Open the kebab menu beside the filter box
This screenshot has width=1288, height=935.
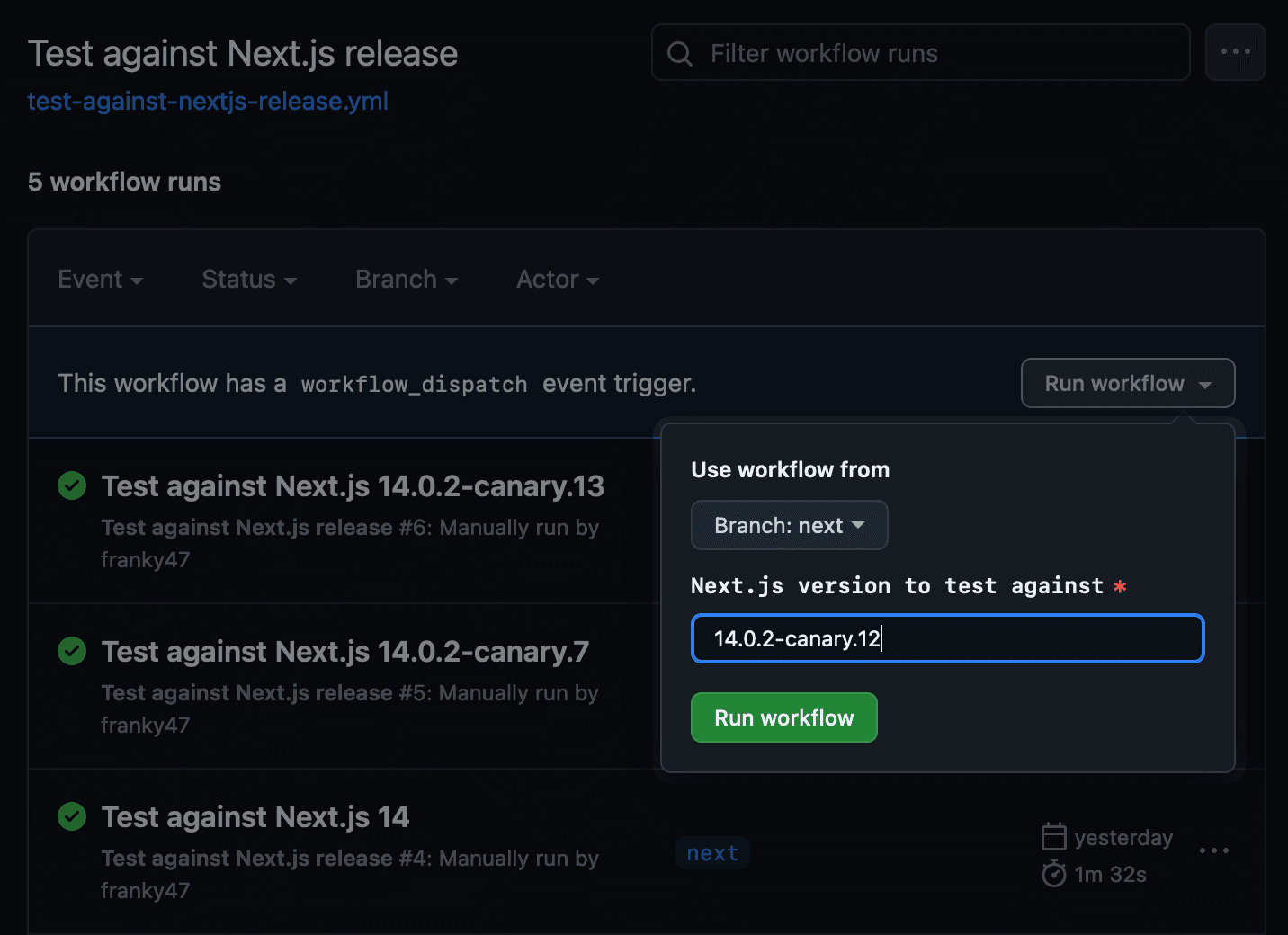coord(1235,51)
